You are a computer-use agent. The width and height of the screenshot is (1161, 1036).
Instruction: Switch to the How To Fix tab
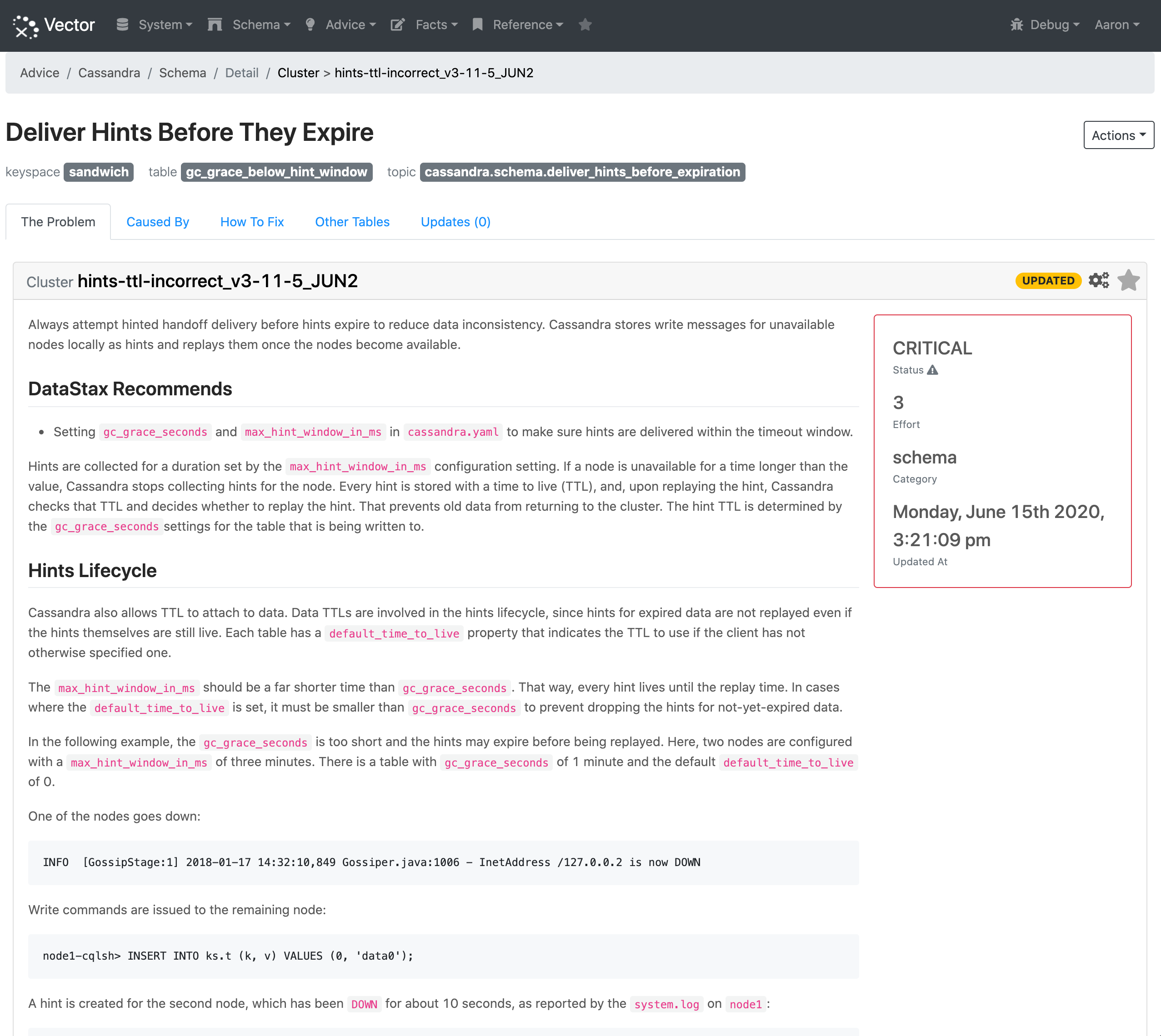click(x=252, y=222)
